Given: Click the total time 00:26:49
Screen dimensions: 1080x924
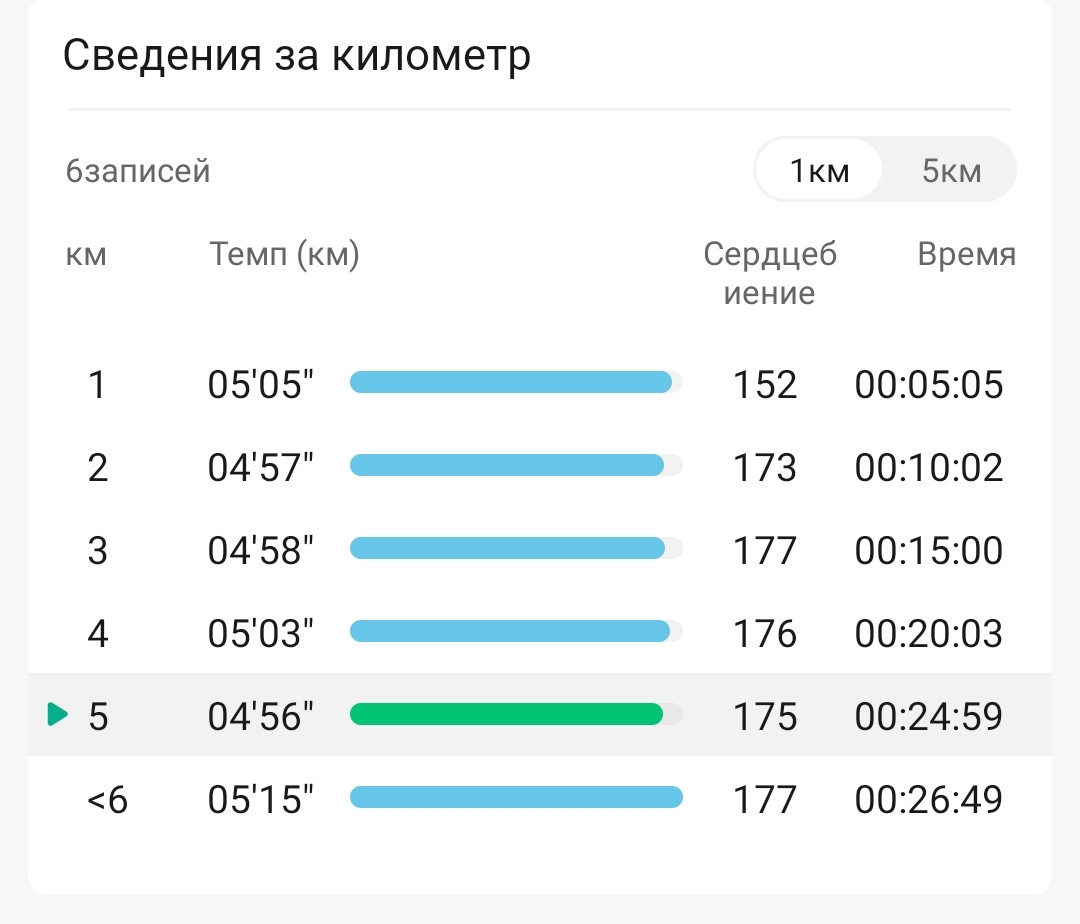Looking at the screenshot, I should point(928,799).
